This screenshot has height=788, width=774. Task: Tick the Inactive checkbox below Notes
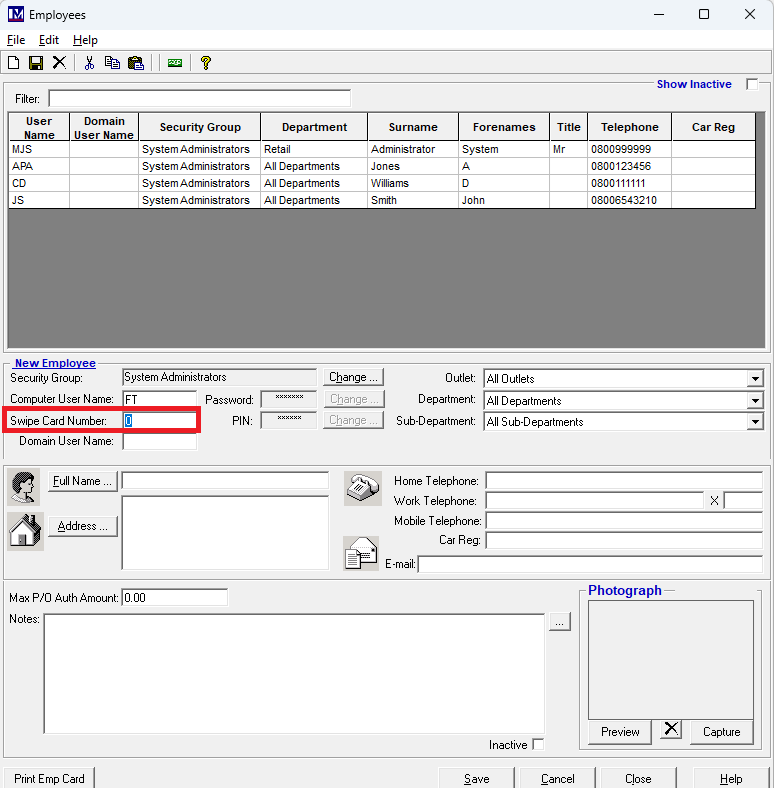[x=538, y=745]
